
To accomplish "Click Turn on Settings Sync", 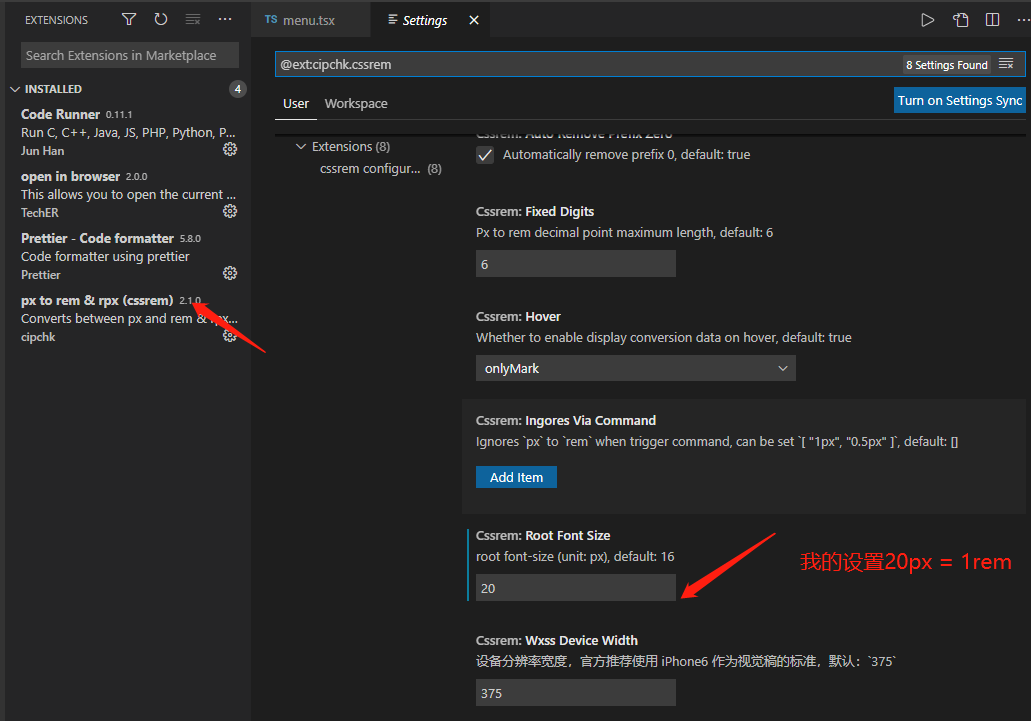I will pos(959,100).
